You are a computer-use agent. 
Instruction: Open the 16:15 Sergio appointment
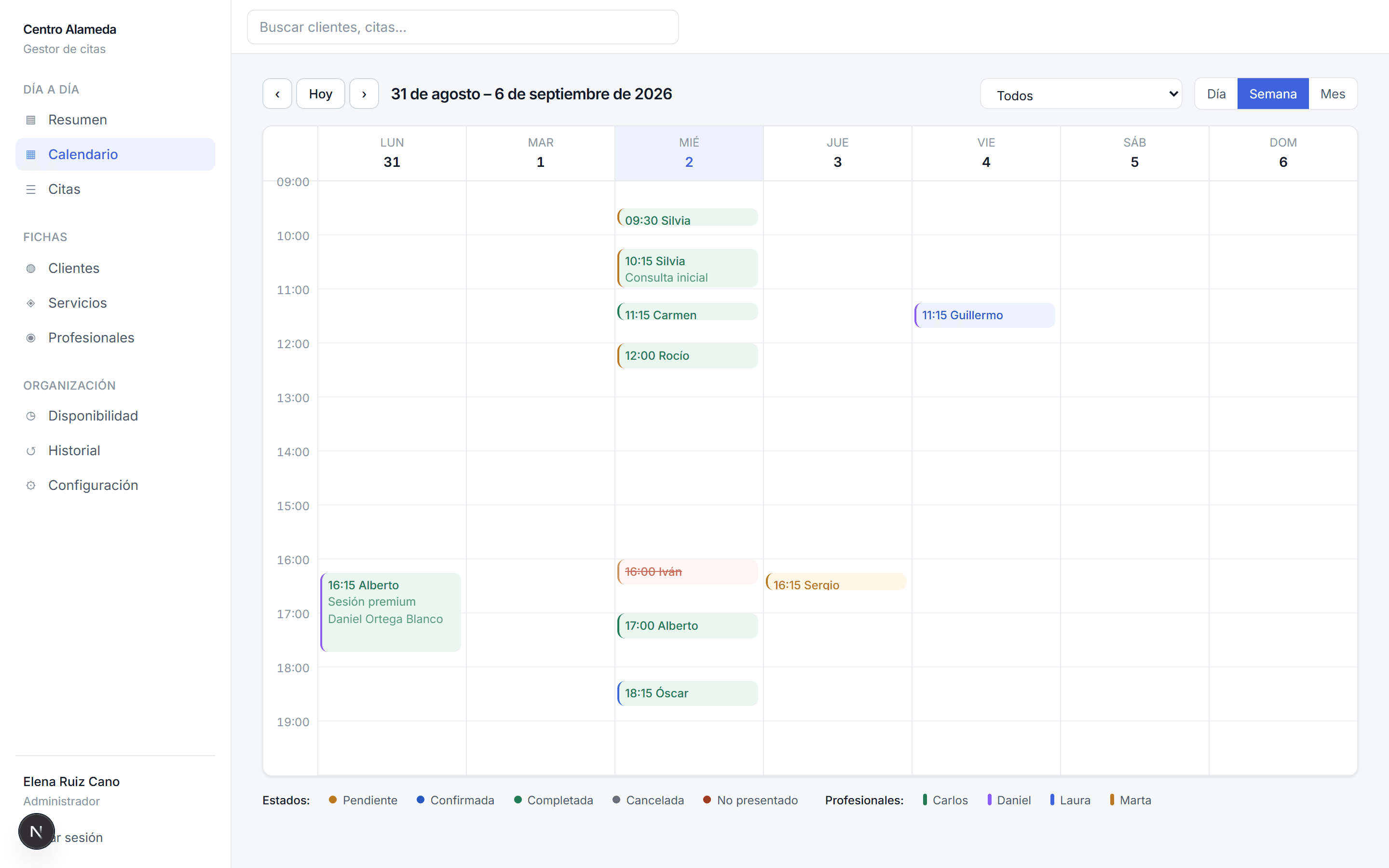coord(836,582)
